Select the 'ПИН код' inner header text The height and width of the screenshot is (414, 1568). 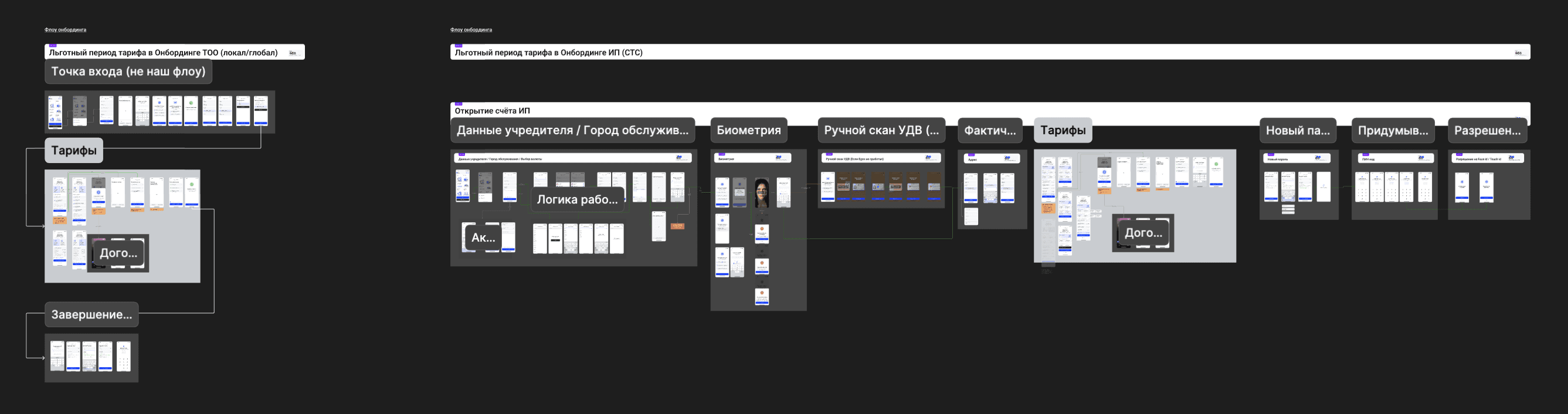click(1369, 160)
